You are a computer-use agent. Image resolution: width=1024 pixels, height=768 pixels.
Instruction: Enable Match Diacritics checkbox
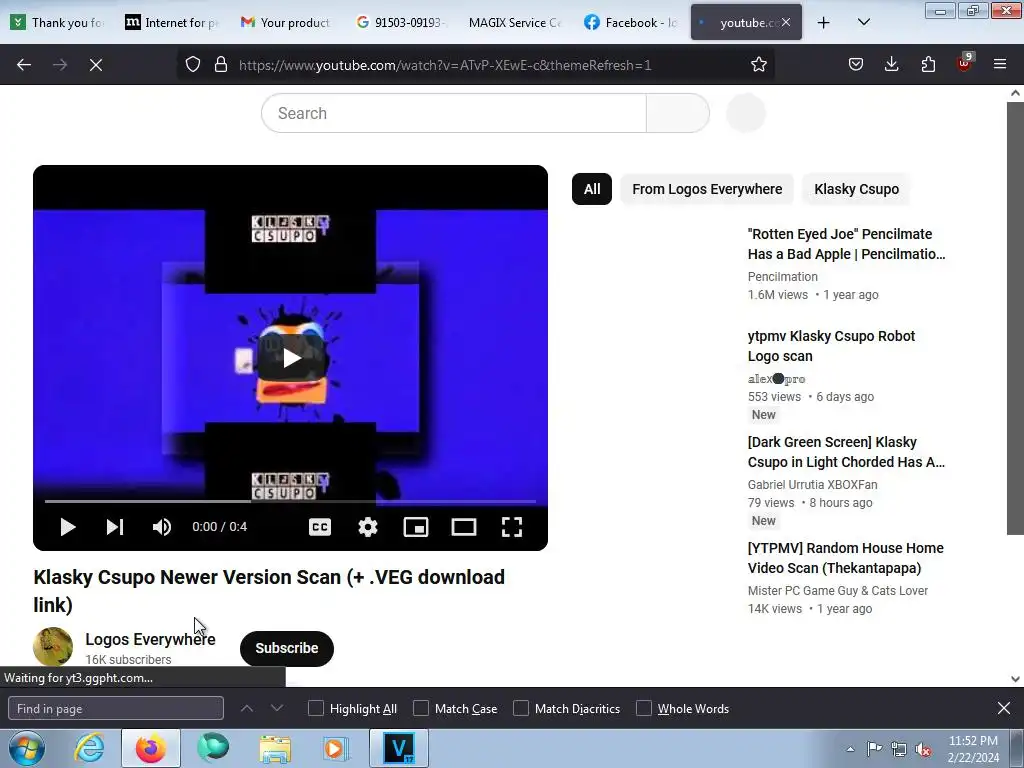click(520, 709)
